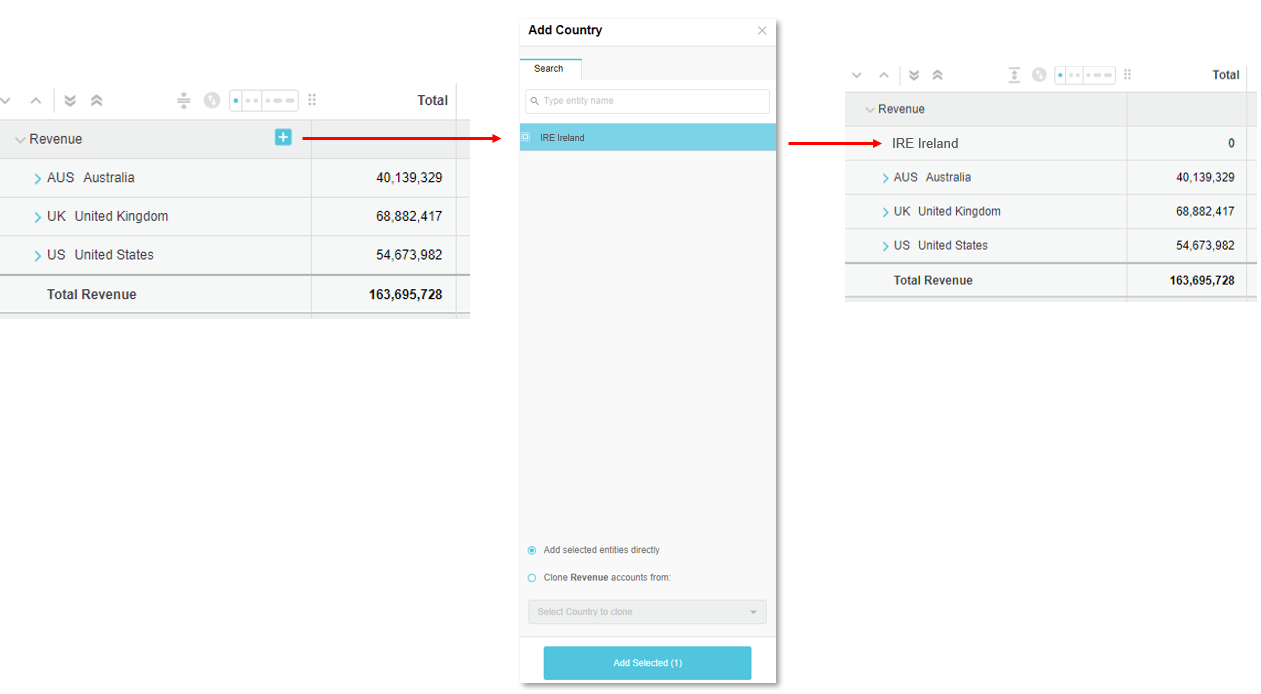The height and width of the screenshot is (694, 1261).
Task: Select the 'Clone Revenue accounts from' radio button
Action: click(532, 578)
